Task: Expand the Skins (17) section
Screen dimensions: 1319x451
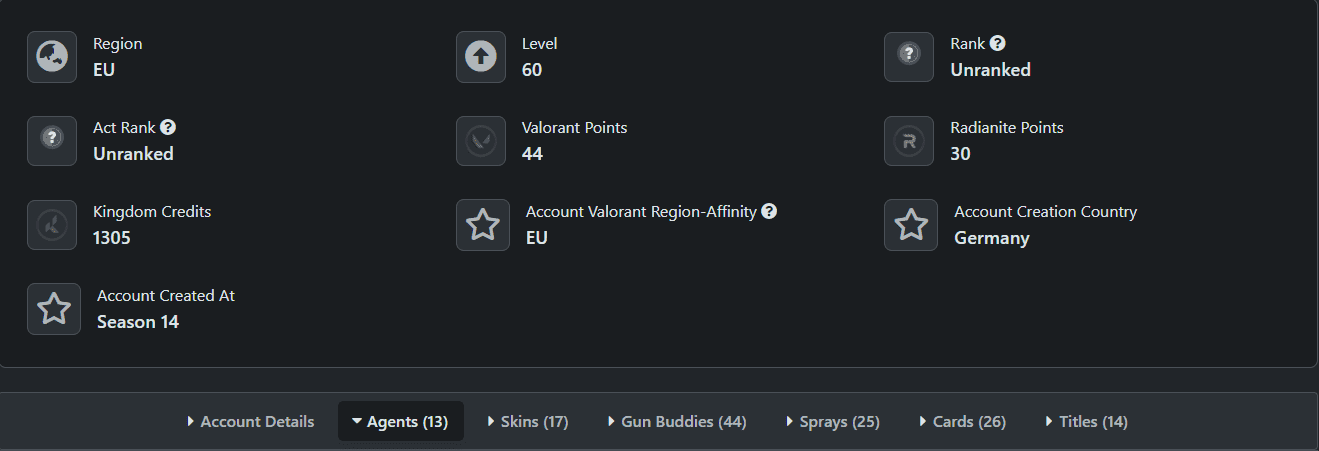Action: 528,422
